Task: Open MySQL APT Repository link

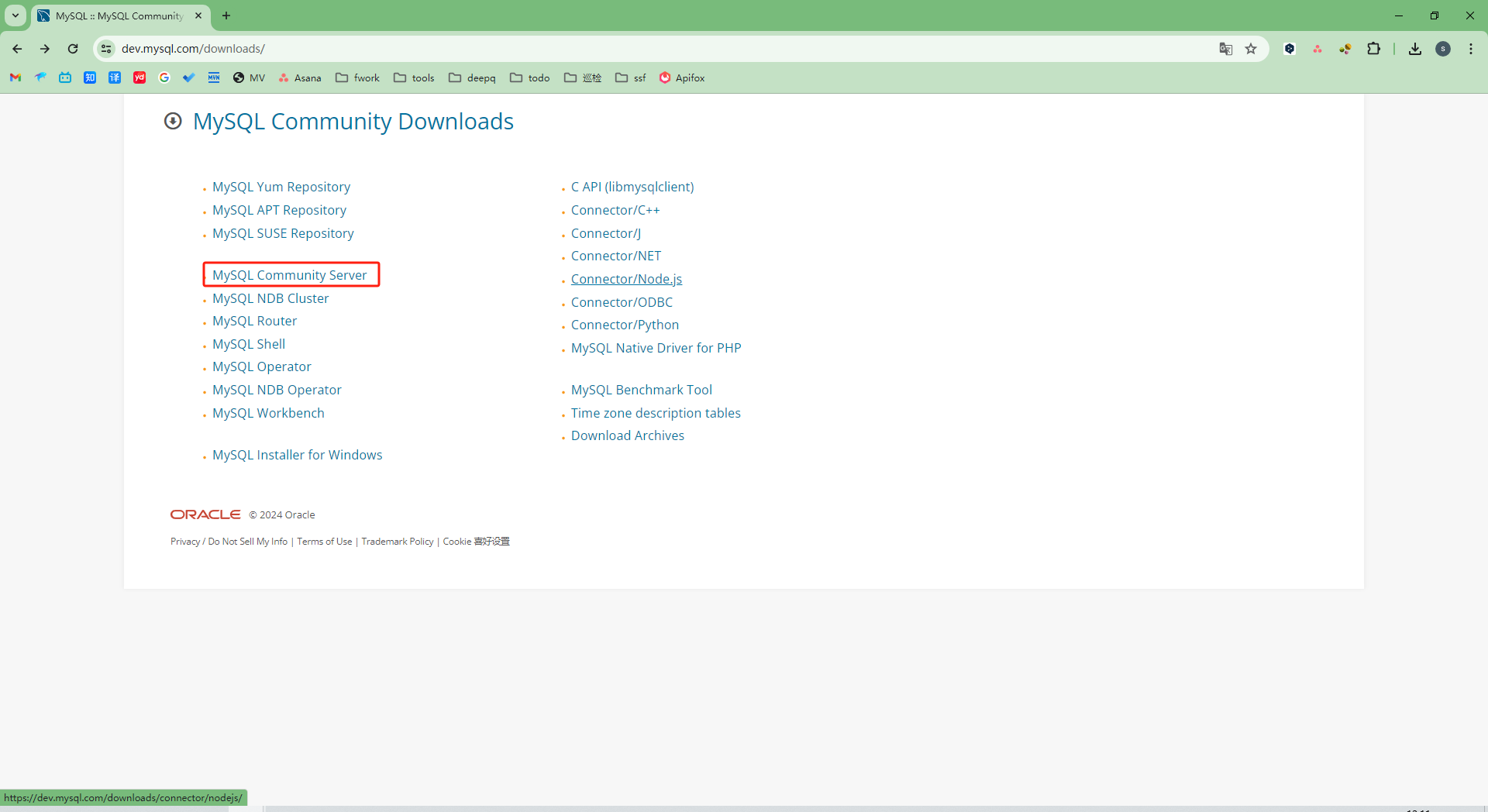Action: tap(279, 210)
